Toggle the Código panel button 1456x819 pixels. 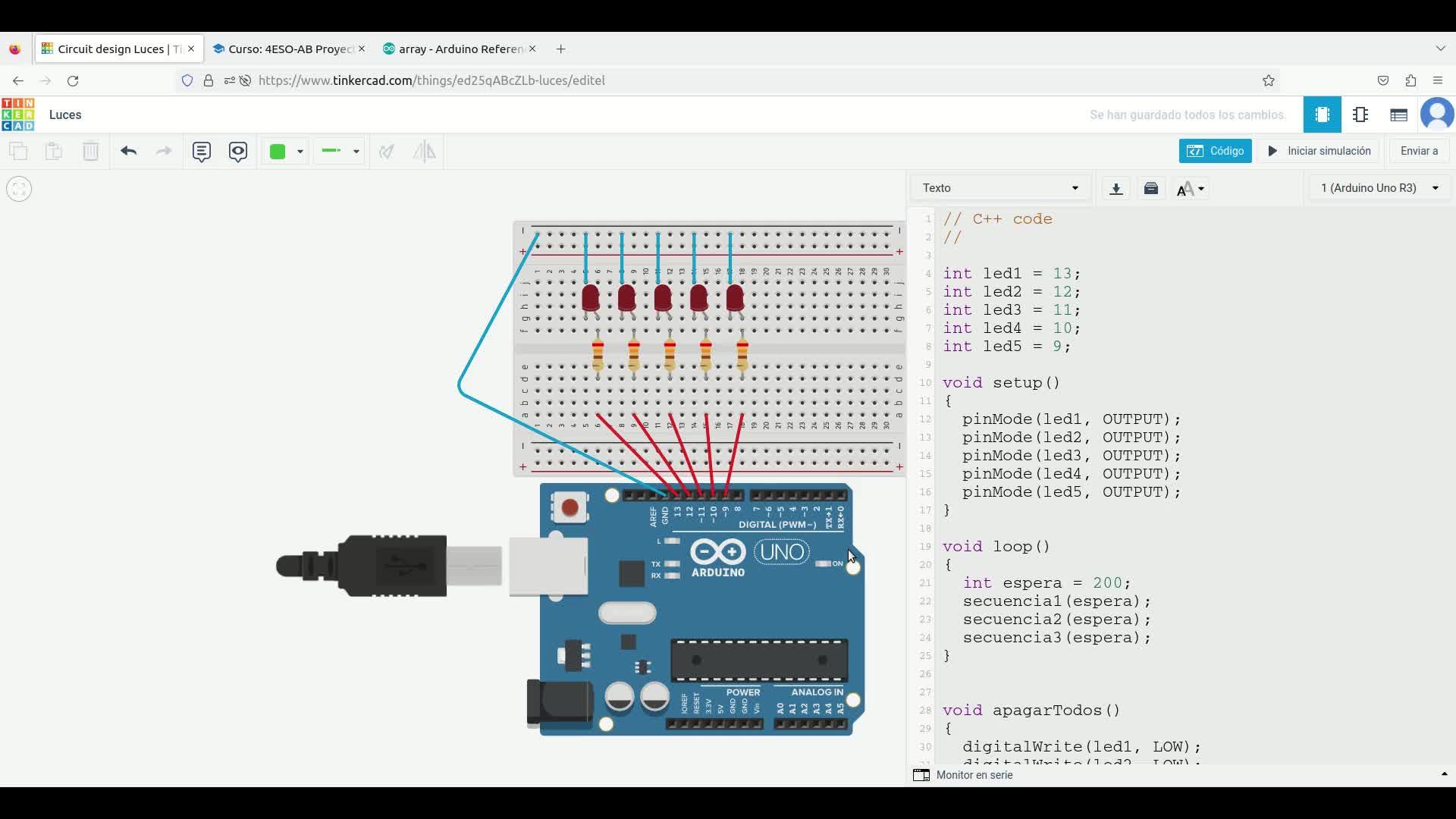(x=1215, y=151)
